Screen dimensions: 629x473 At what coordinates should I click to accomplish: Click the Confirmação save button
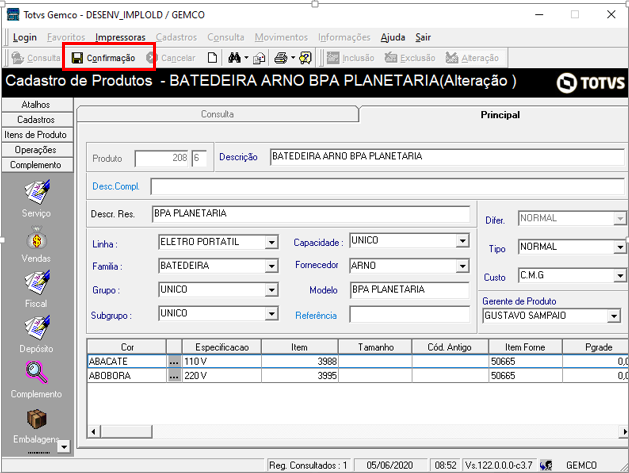tap(103, 58)
